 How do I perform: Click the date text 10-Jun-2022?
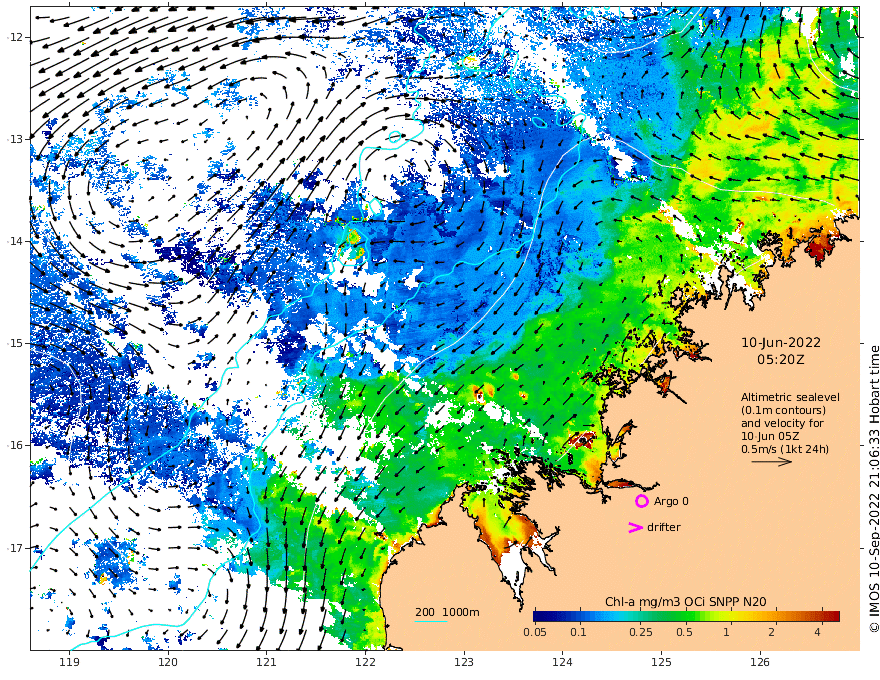781,342
